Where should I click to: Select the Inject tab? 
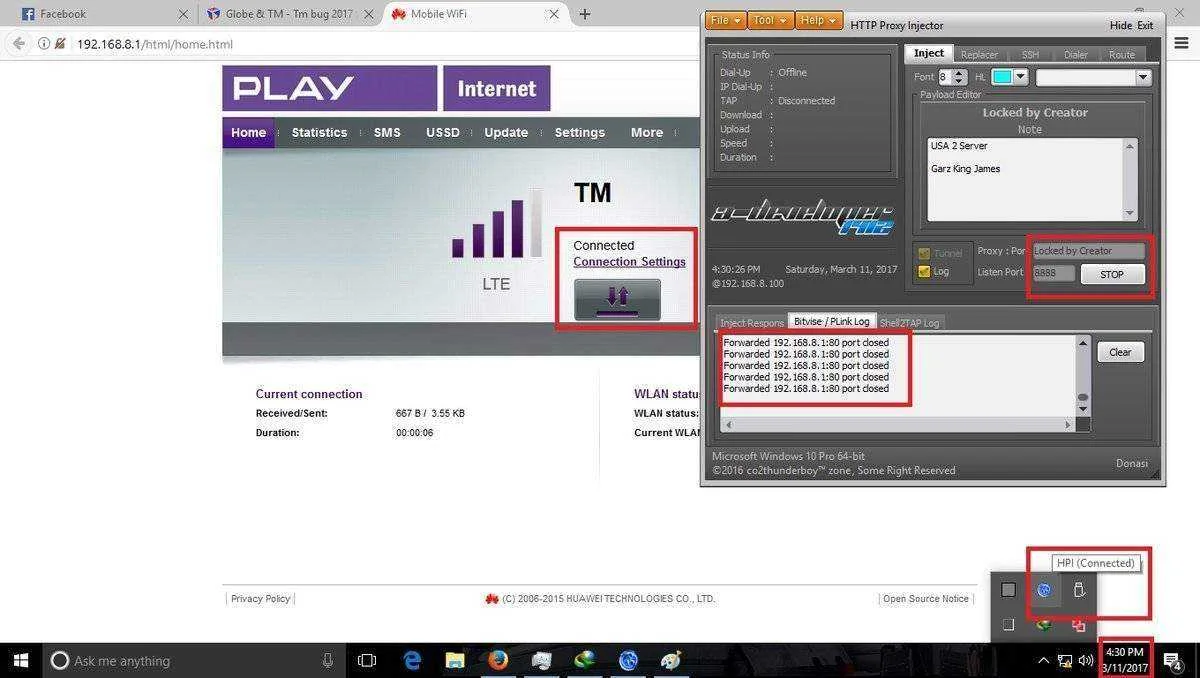pyautogui.click(x=928, y=53)
